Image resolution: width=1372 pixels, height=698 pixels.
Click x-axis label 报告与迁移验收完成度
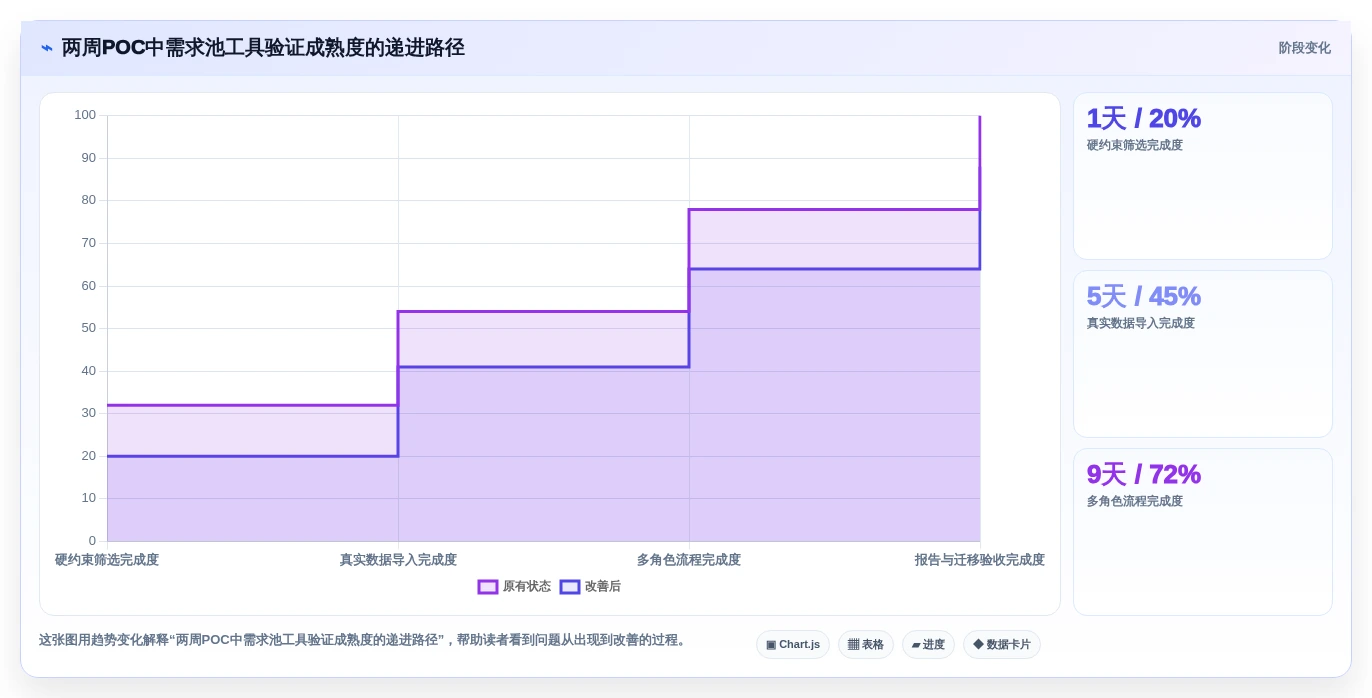coord(980,560)
